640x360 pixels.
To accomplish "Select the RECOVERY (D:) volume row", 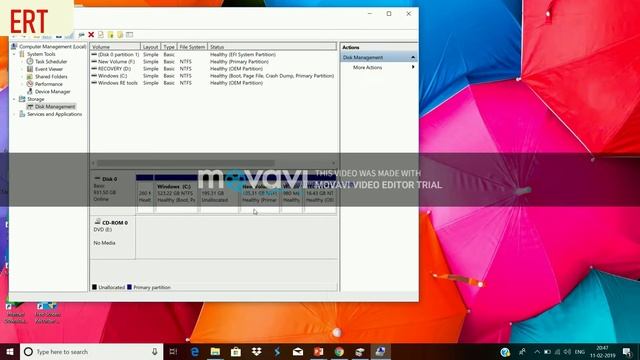I will click(x=213, y=69).
